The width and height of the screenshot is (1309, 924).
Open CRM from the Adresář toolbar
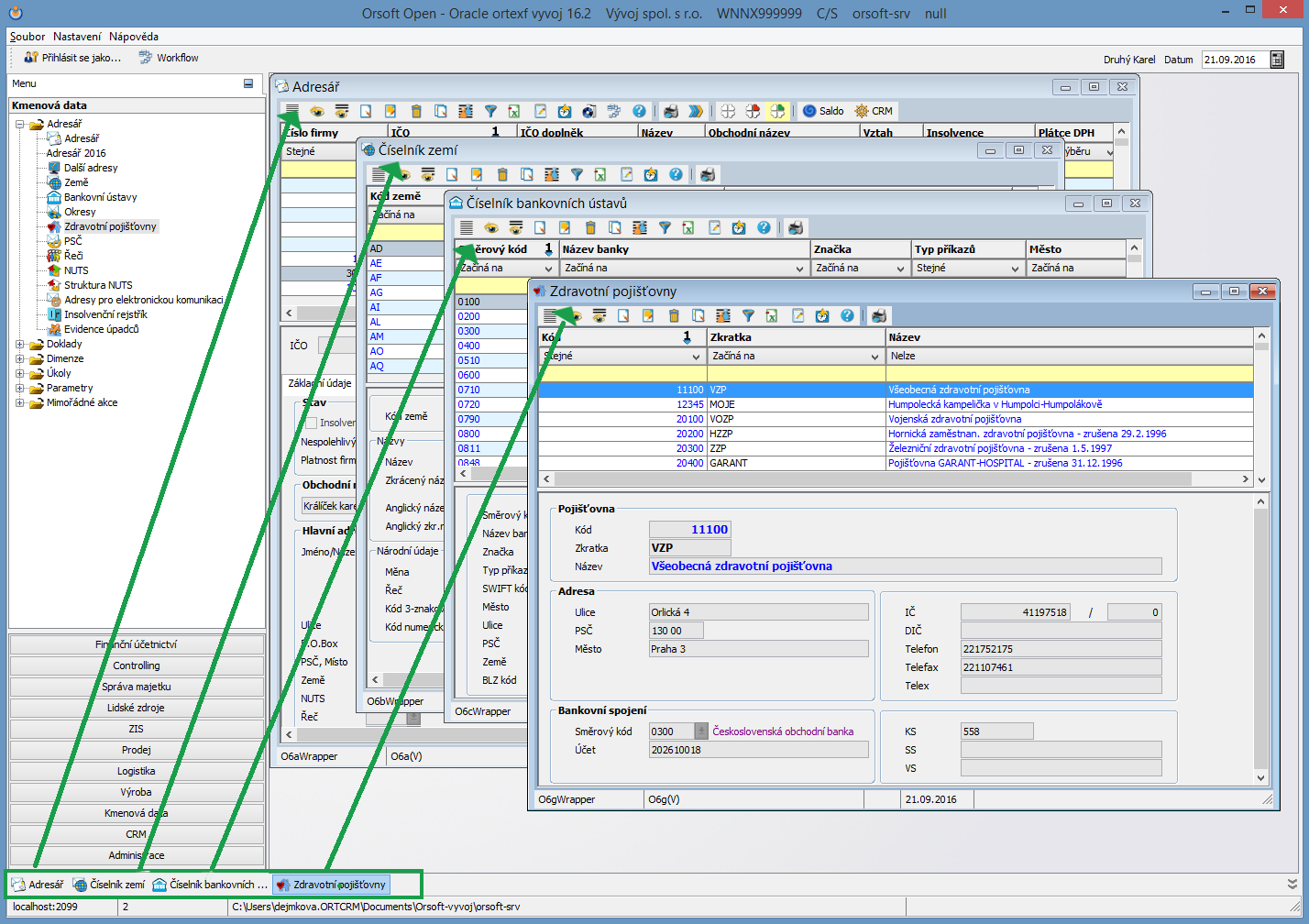point(873,111)
